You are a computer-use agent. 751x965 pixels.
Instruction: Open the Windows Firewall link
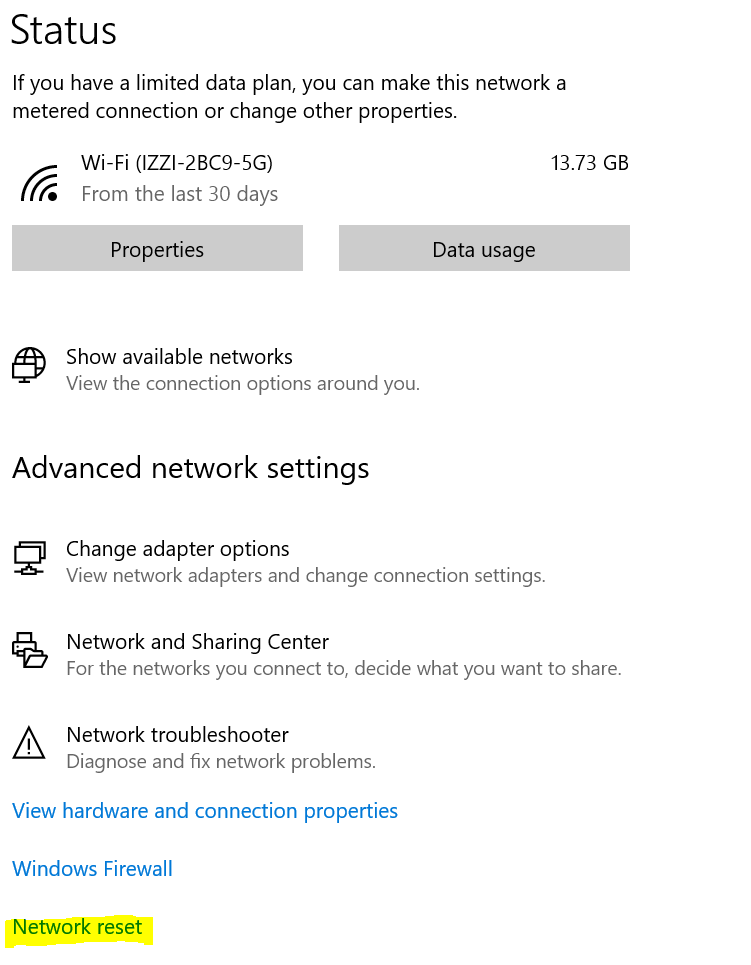(x=92, y=869)
